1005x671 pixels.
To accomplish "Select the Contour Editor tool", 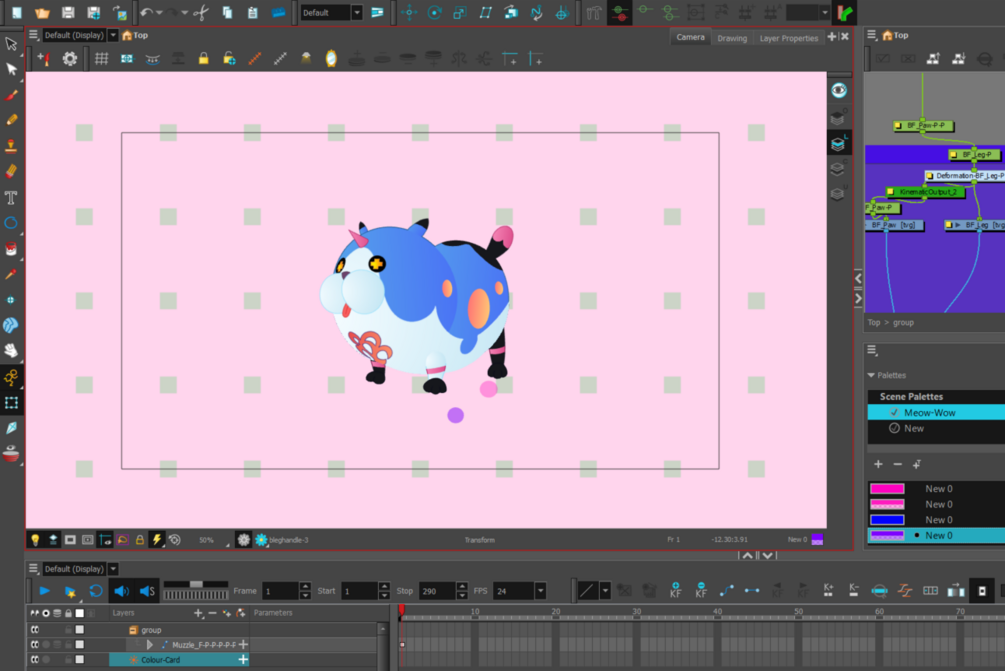I will [x=11, y=68].
